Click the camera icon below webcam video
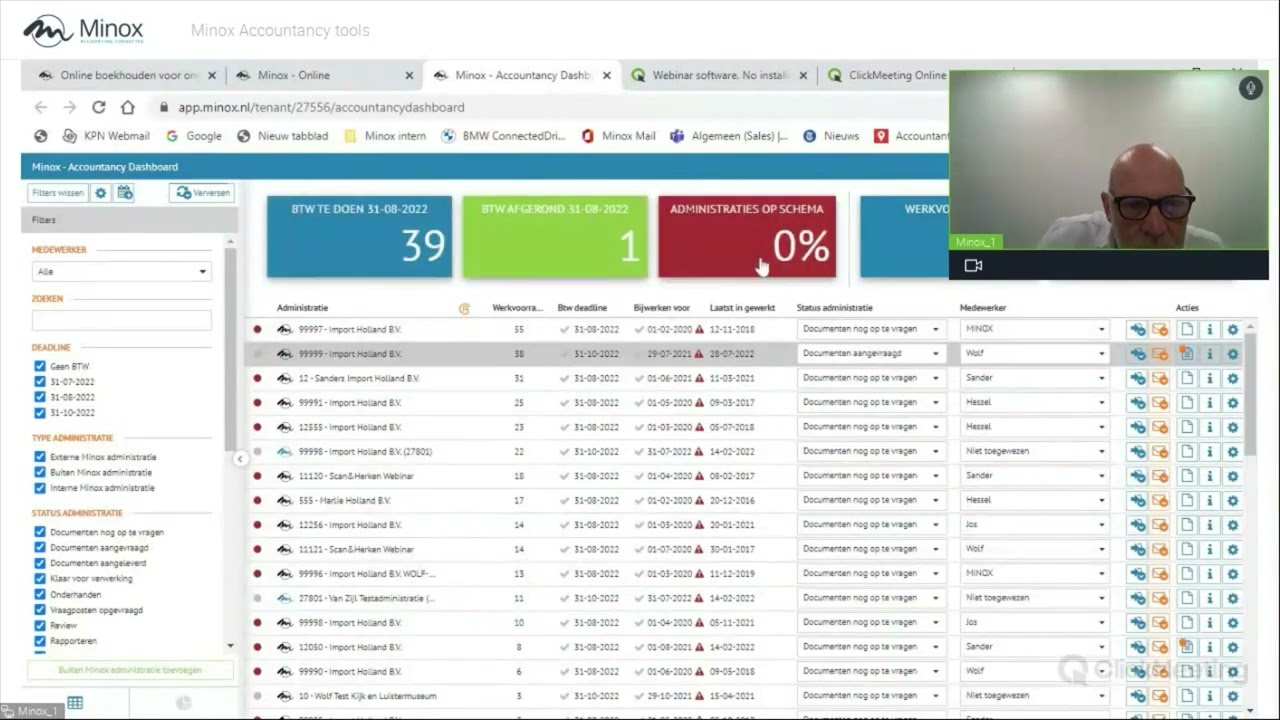This screenshot has width=1280, height=720. pos(973,265)
